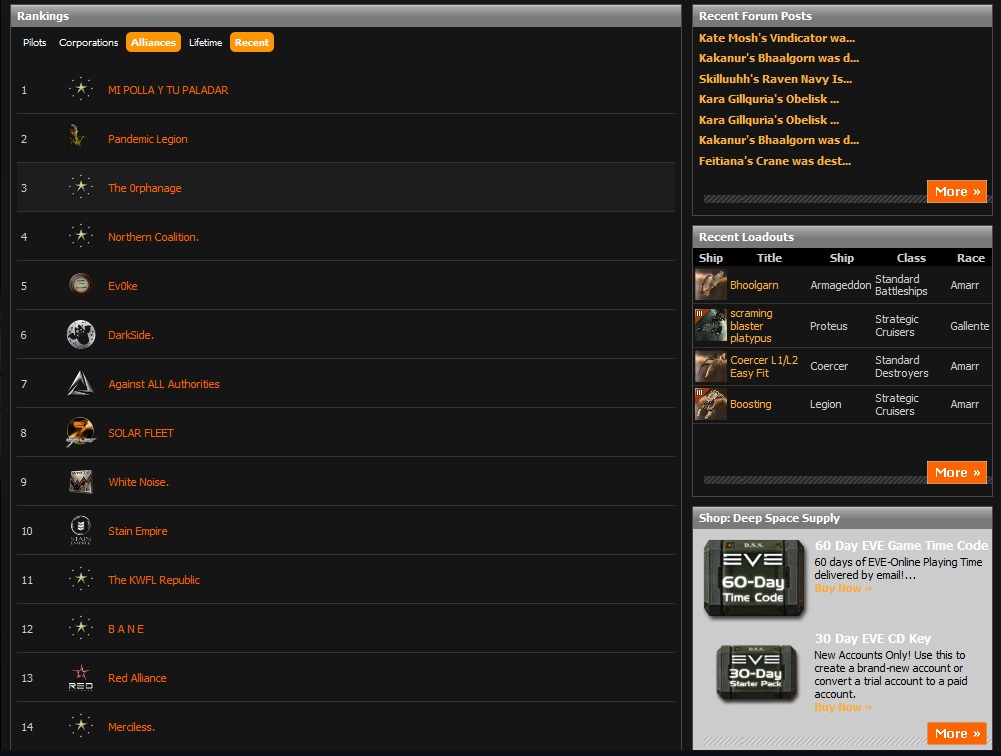Viewport: 1001px width, 756px height.
Task: Switch rankings to Corporations tab
Action: 88,42
